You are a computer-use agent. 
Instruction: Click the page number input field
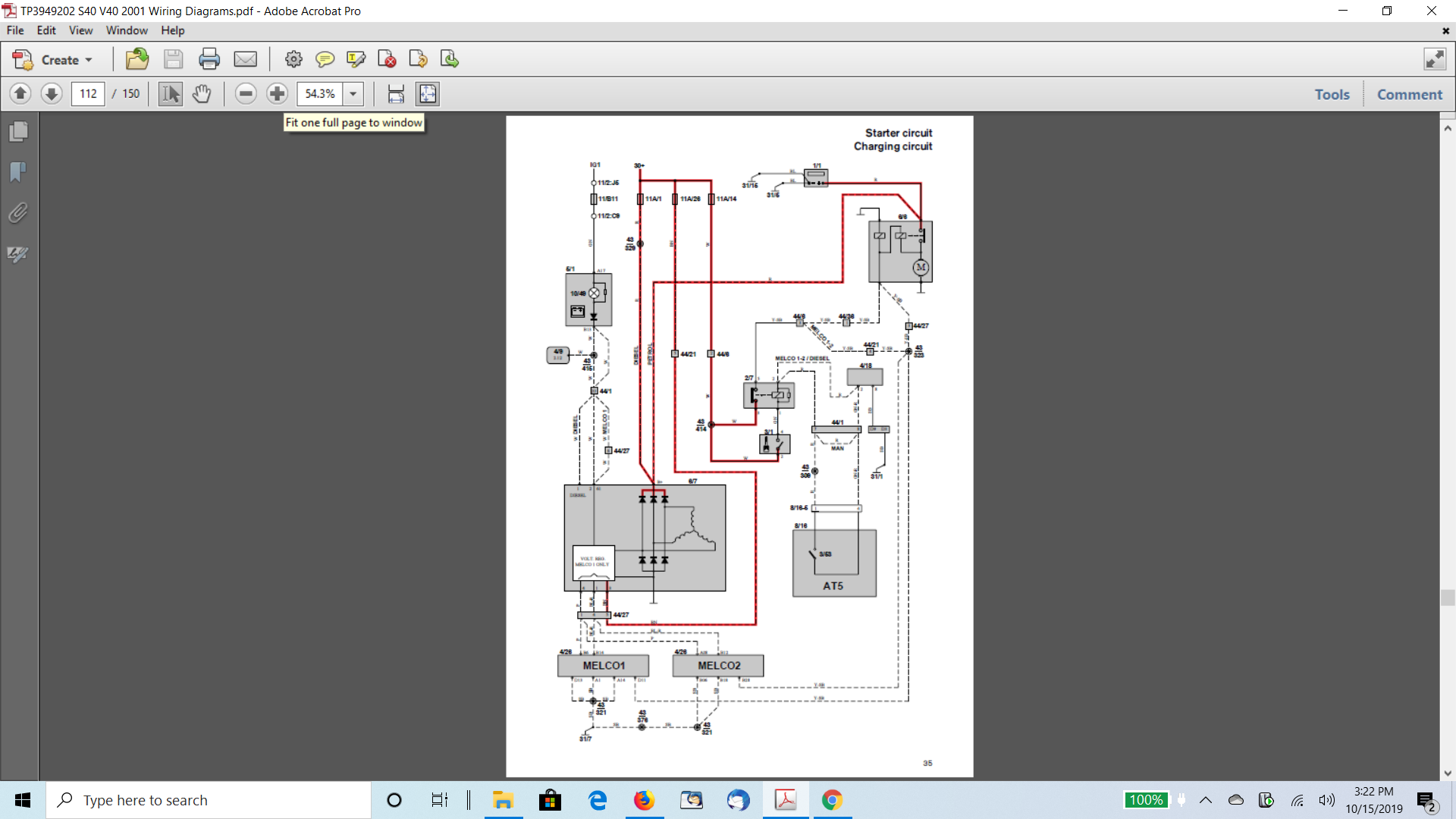(x=88, y=93)
